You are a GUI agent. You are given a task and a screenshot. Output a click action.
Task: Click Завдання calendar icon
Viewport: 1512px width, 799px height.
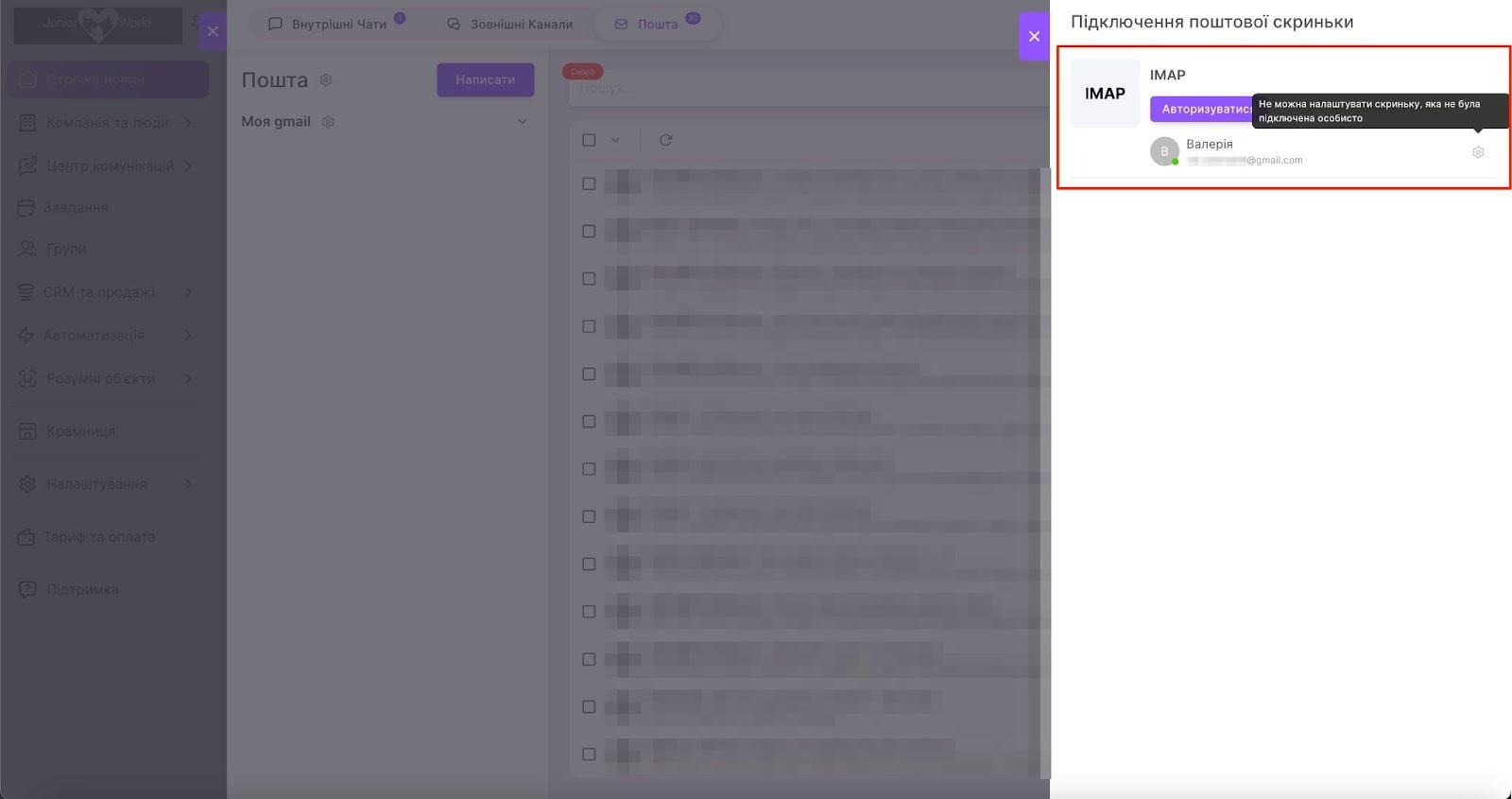pyautogui.click(x=26, y=207)
